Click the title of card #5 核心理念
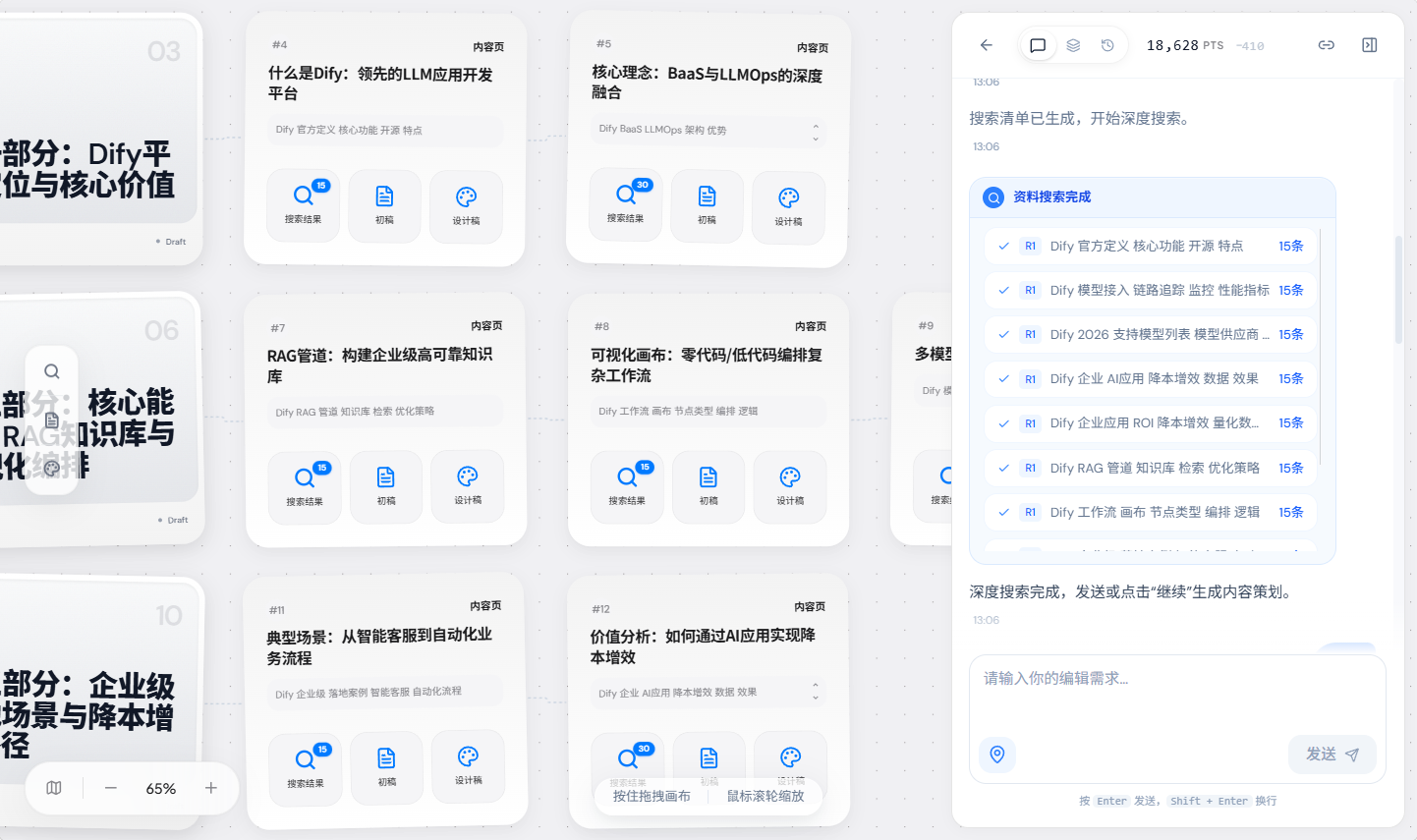Screen dimensions: 1417x840 click(x=707, y=84)
